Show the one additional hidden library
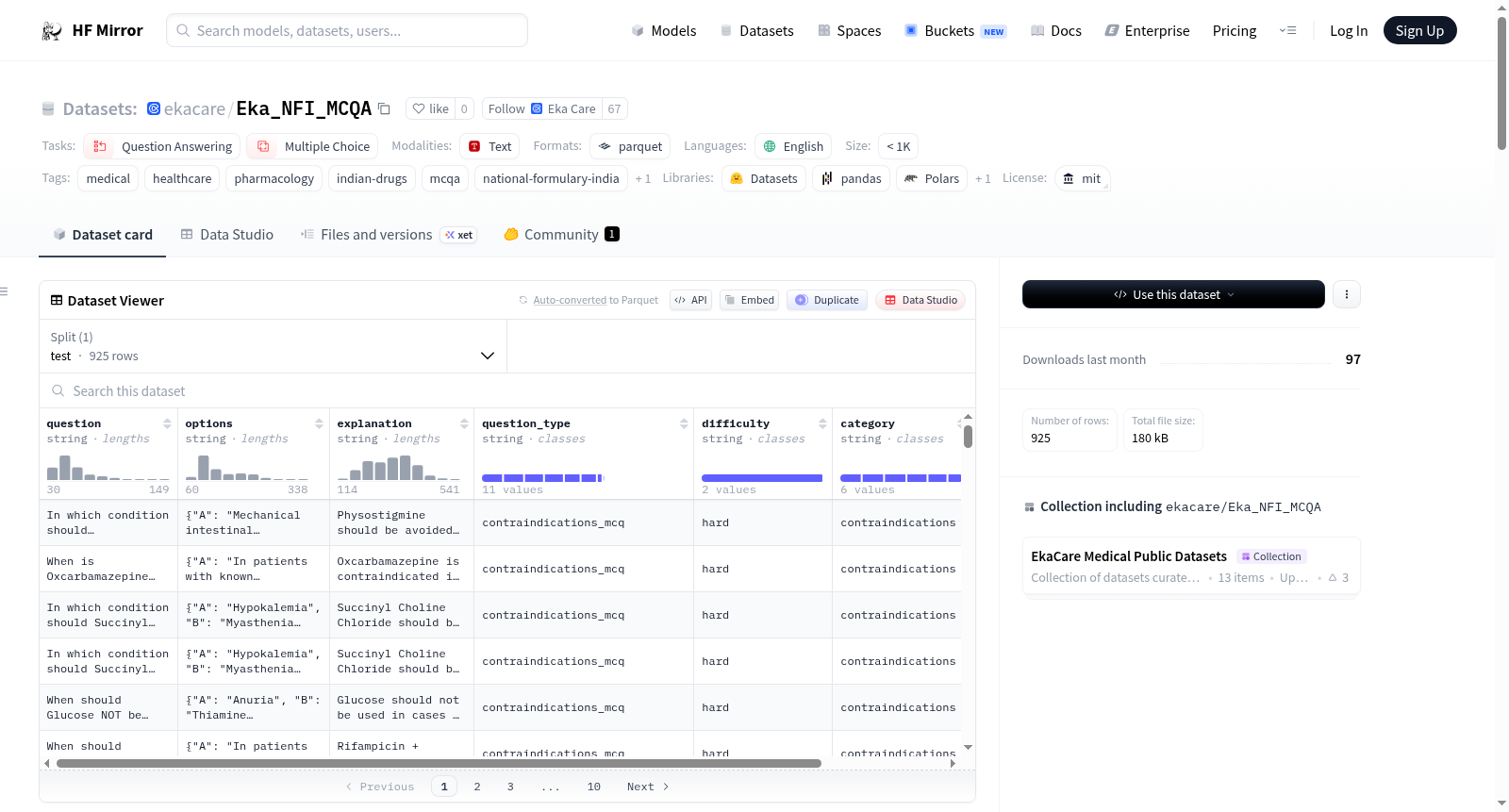1509x812 pixels. click(x=983, y=178)
